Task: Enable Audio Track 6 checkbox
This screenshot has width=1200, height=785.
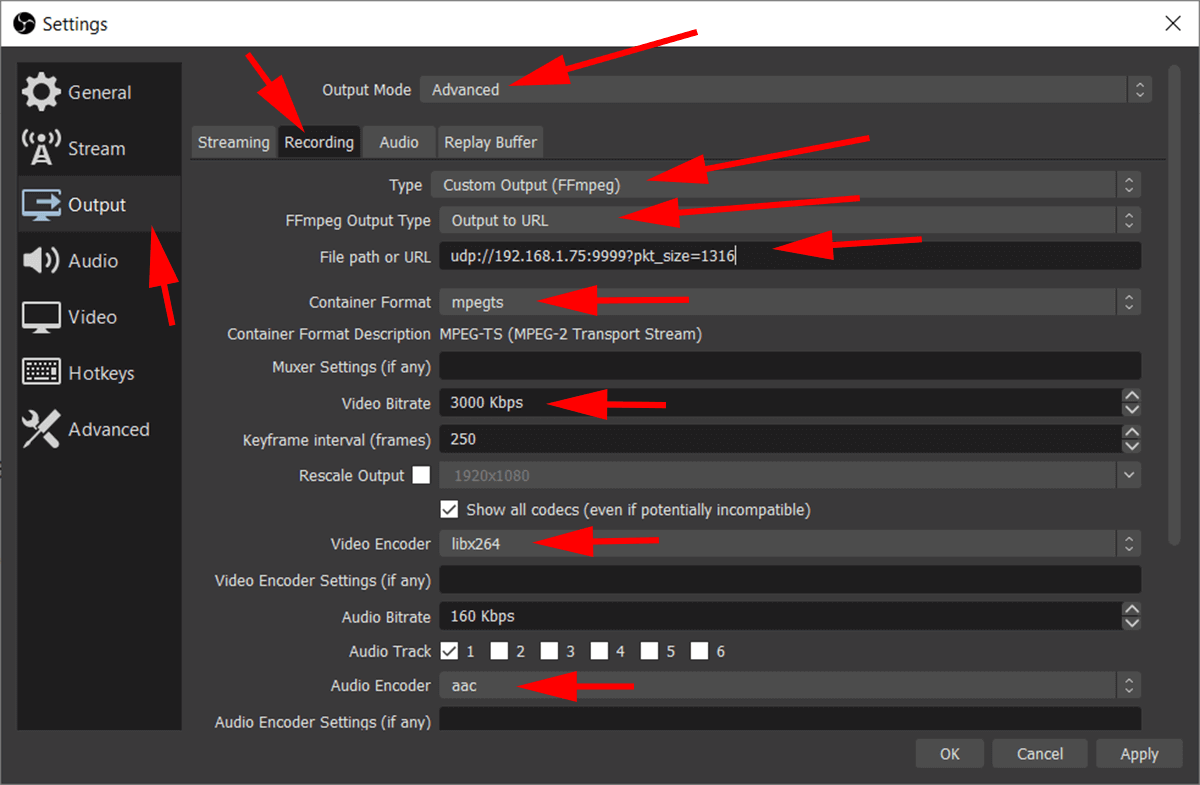Action: (699, 651)
